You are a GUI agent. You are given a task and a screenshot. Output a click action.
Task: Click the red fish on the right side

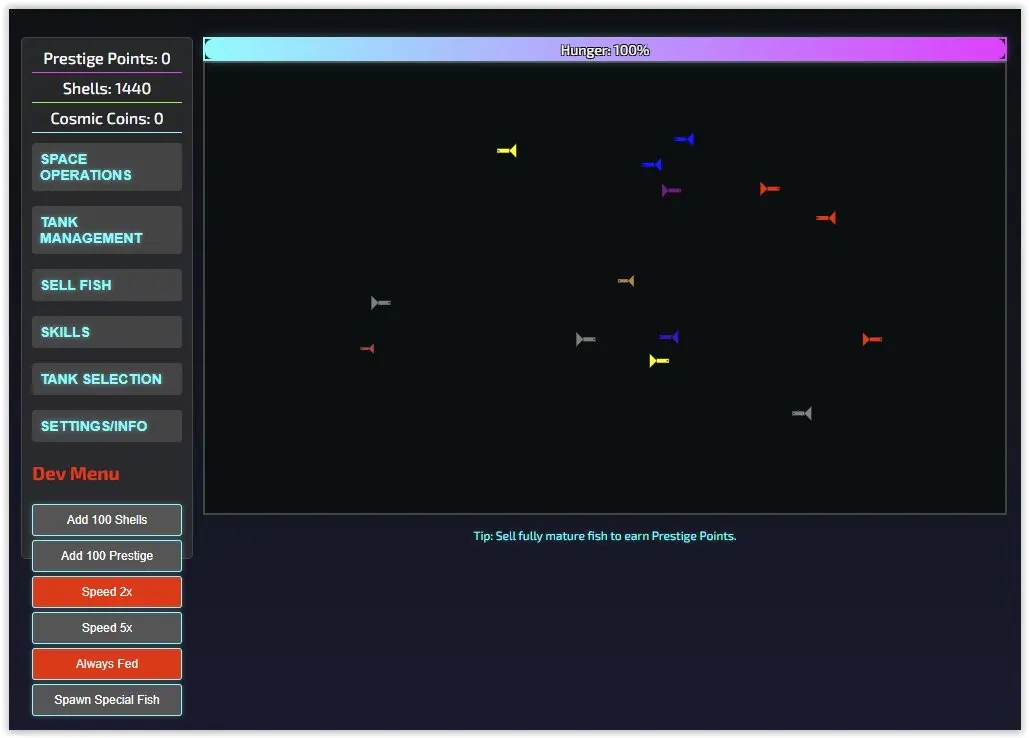click(870, 339)
